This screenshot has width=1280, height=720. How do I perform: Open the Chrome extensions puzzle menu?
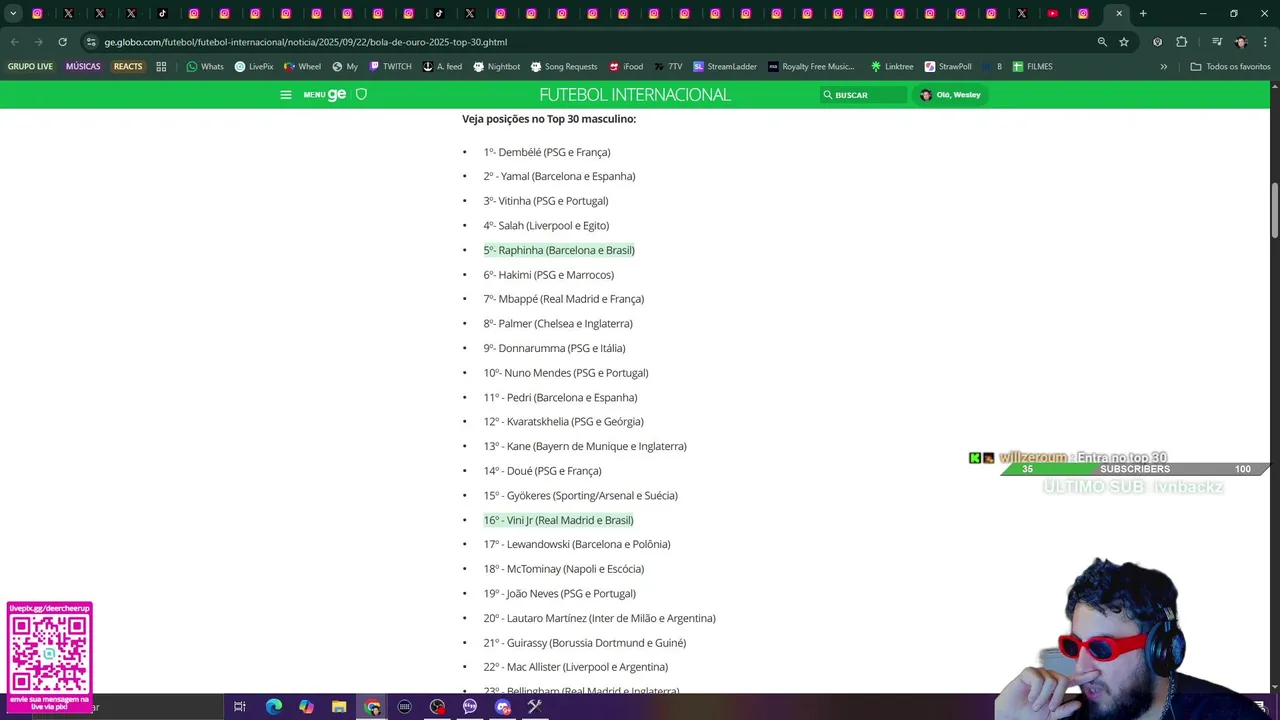click(x=1182, y=42)
